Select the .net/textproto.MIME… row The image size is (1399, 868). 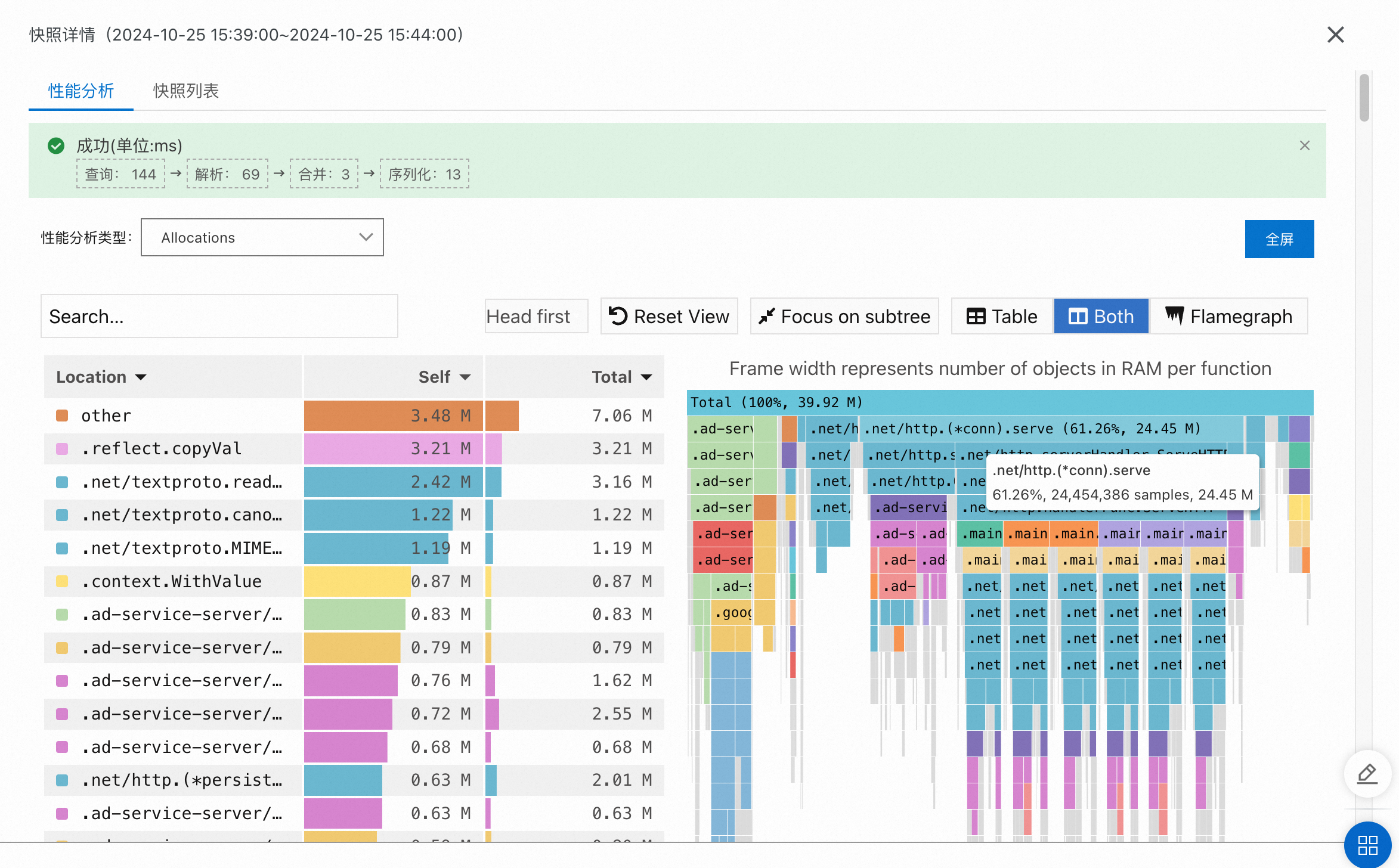(x=354, y=548)
